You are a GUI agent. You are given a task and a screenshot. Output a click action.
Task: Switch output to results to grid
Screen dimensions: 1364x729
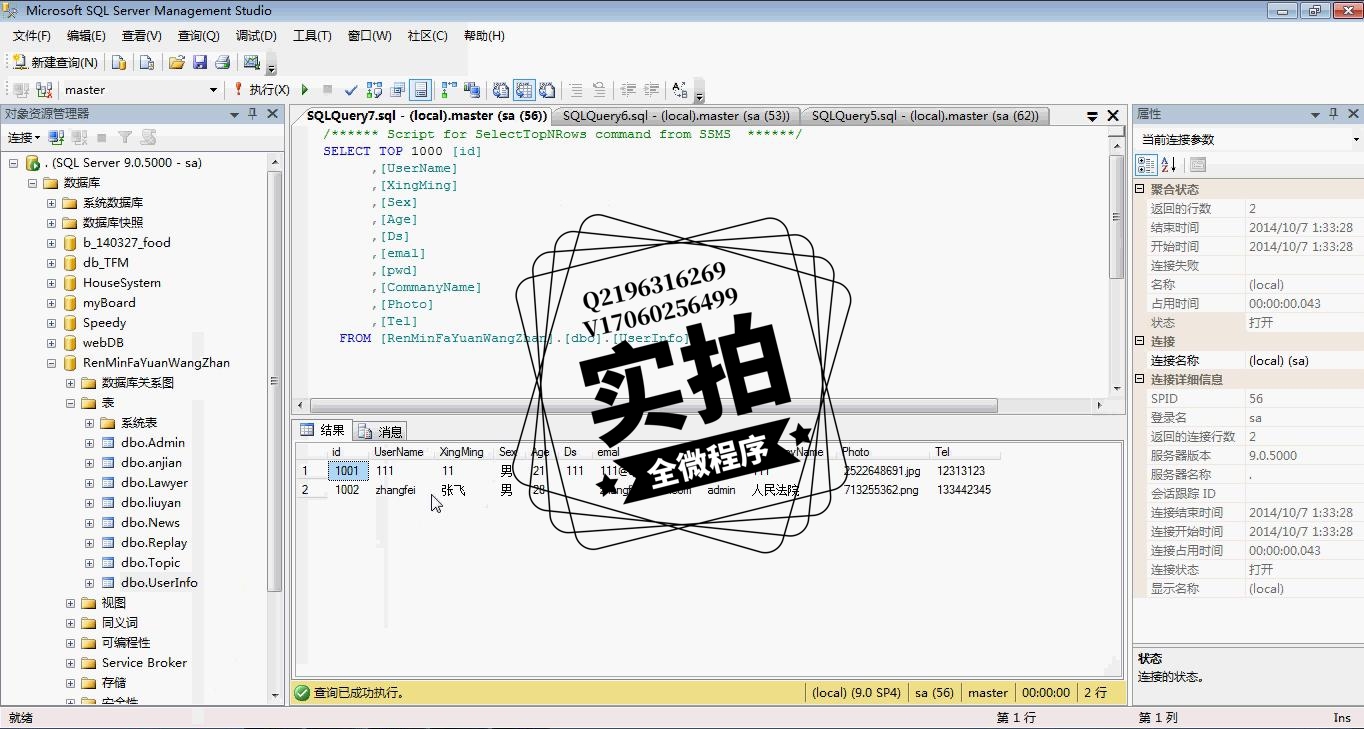(x=524, y=90)
